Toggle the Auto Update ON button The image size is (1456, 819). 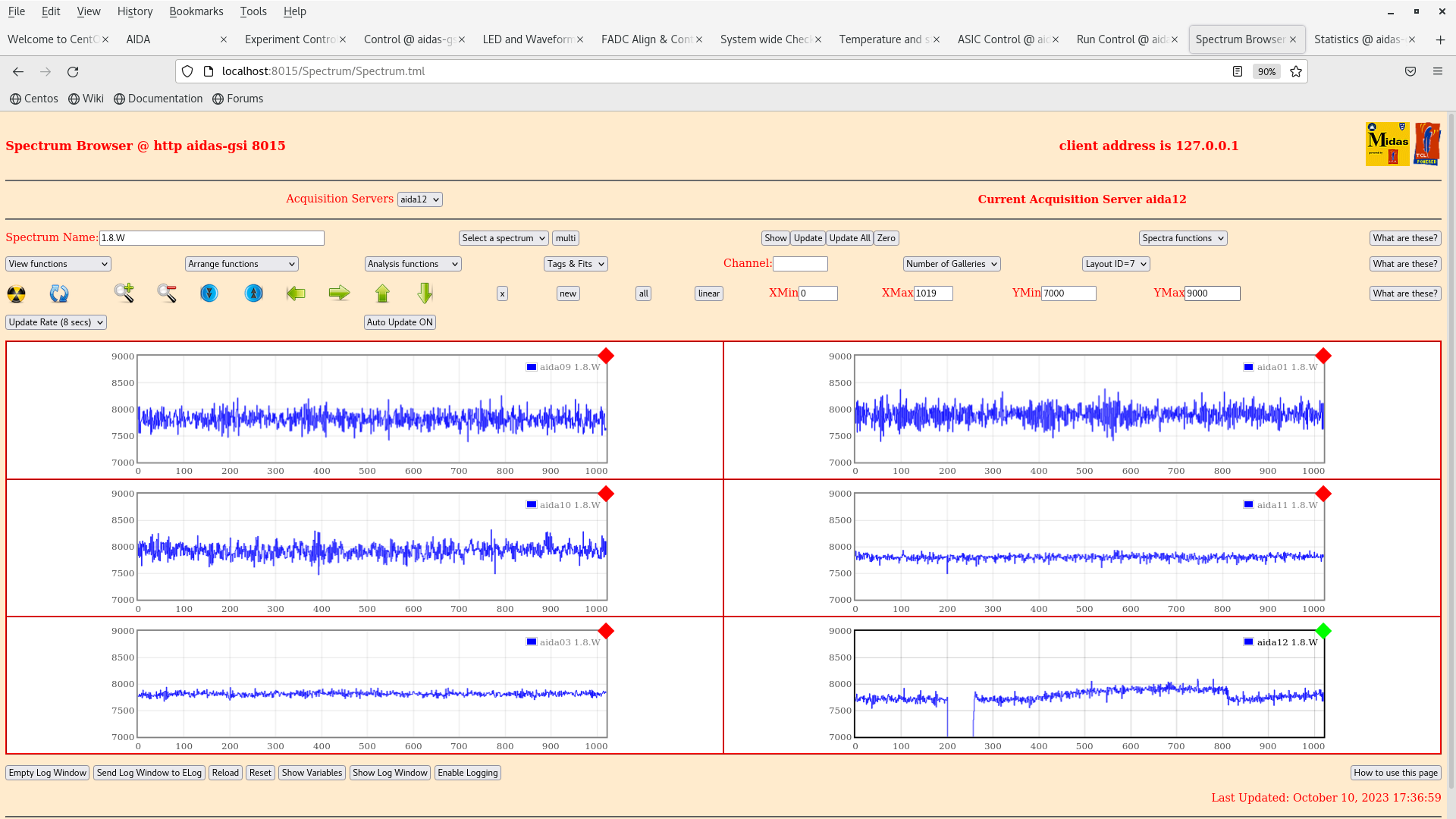[400, 322]
